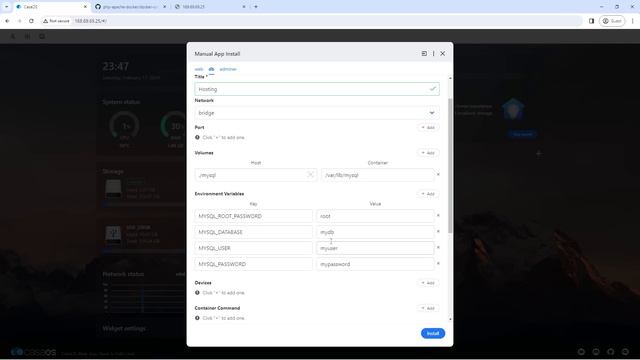The width and height of the screenshot is (640, 360).
Task: Switch to the web service tab
Action: pyautogui.click(x=199, y=69)
